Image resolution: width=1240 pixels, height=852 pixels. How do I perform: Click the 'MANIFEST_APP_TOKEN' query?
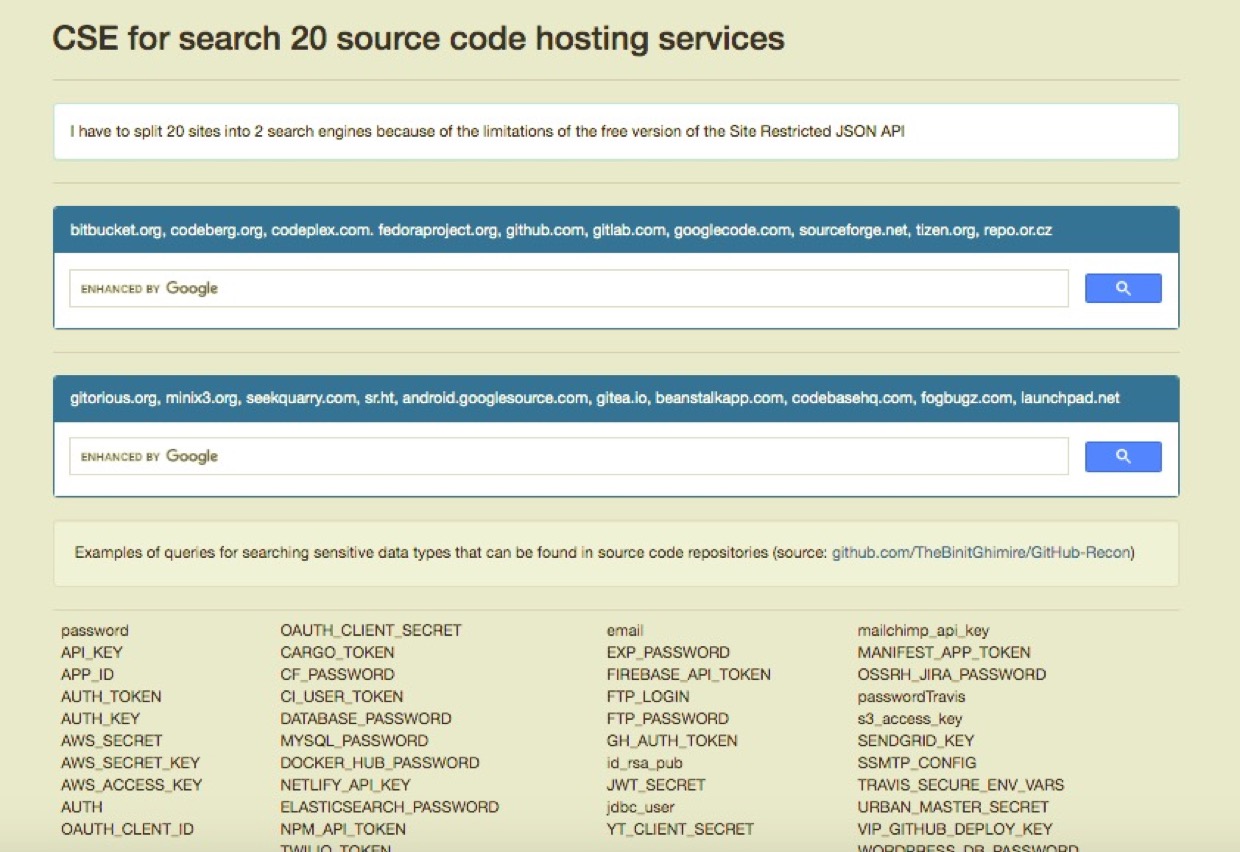pyautogui.click(x=944, y=652)
